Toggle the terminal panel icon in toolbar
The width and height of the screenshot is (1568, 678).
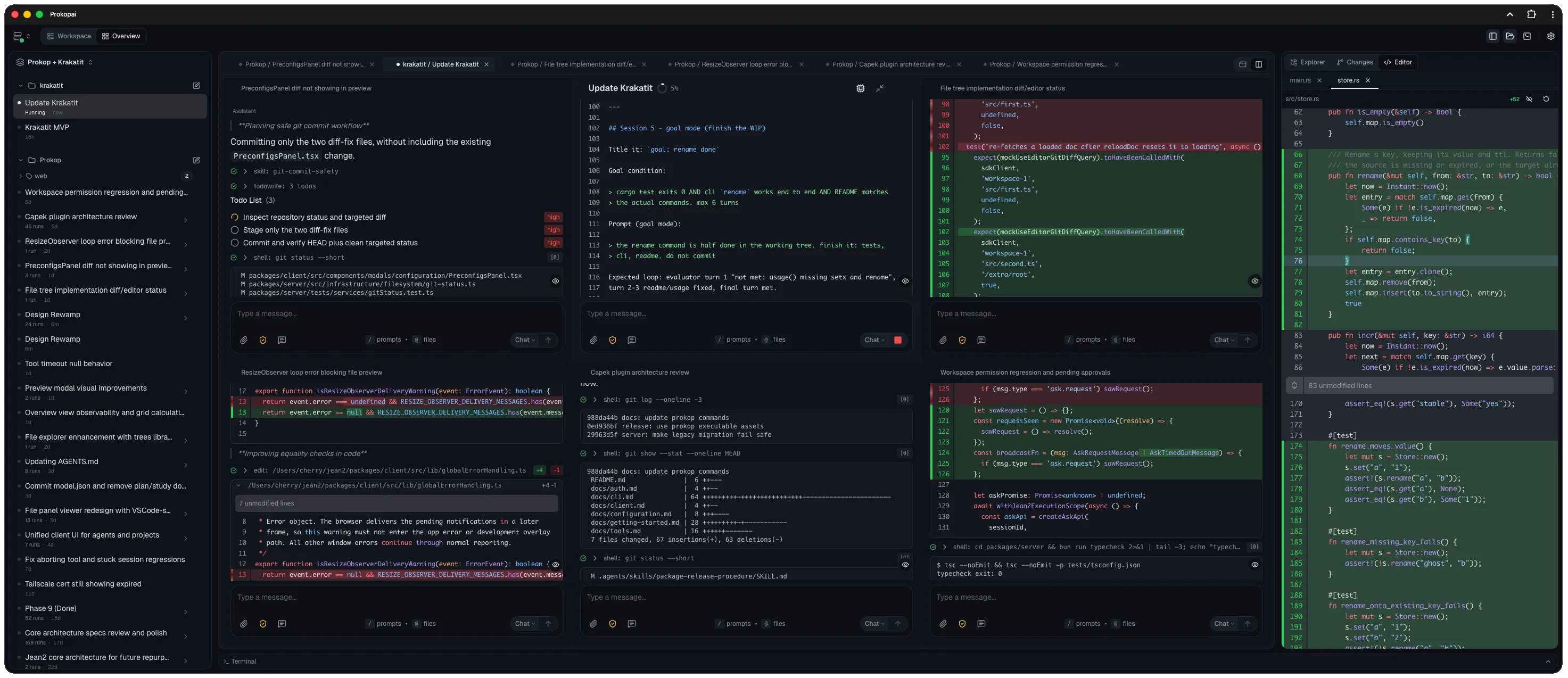1527,37
